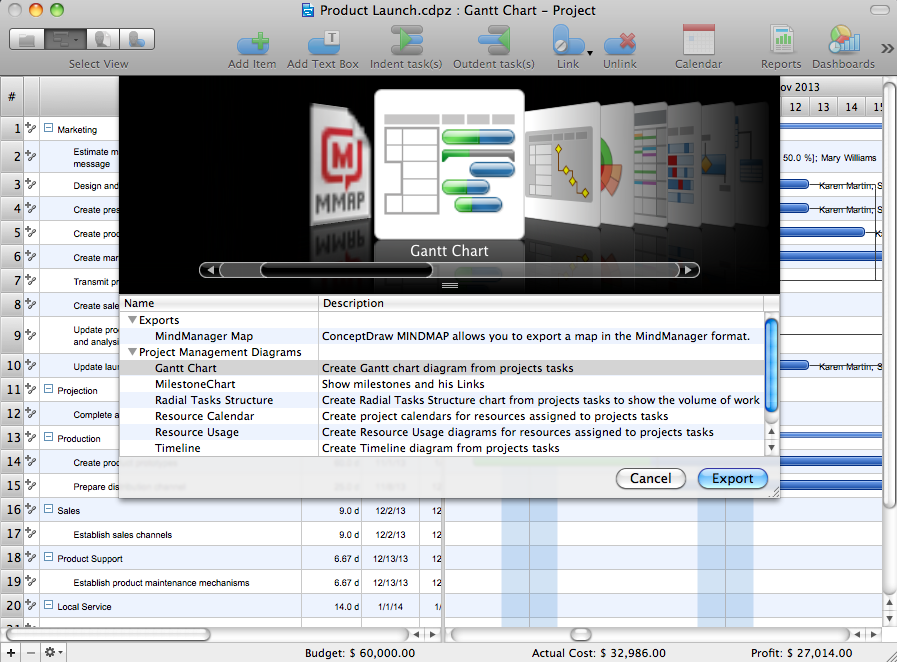
Task: Collapse the Local Service task group
Action: (49, 605)
